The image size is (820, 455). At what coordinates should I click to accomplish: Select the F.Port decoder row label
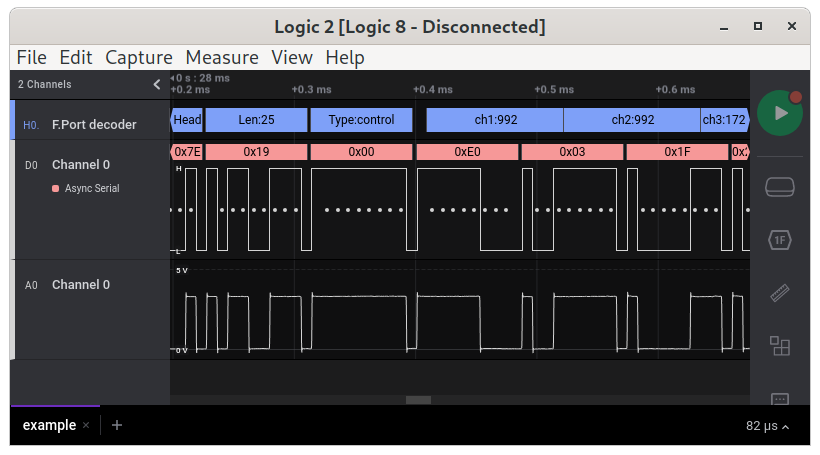[94, 124]
